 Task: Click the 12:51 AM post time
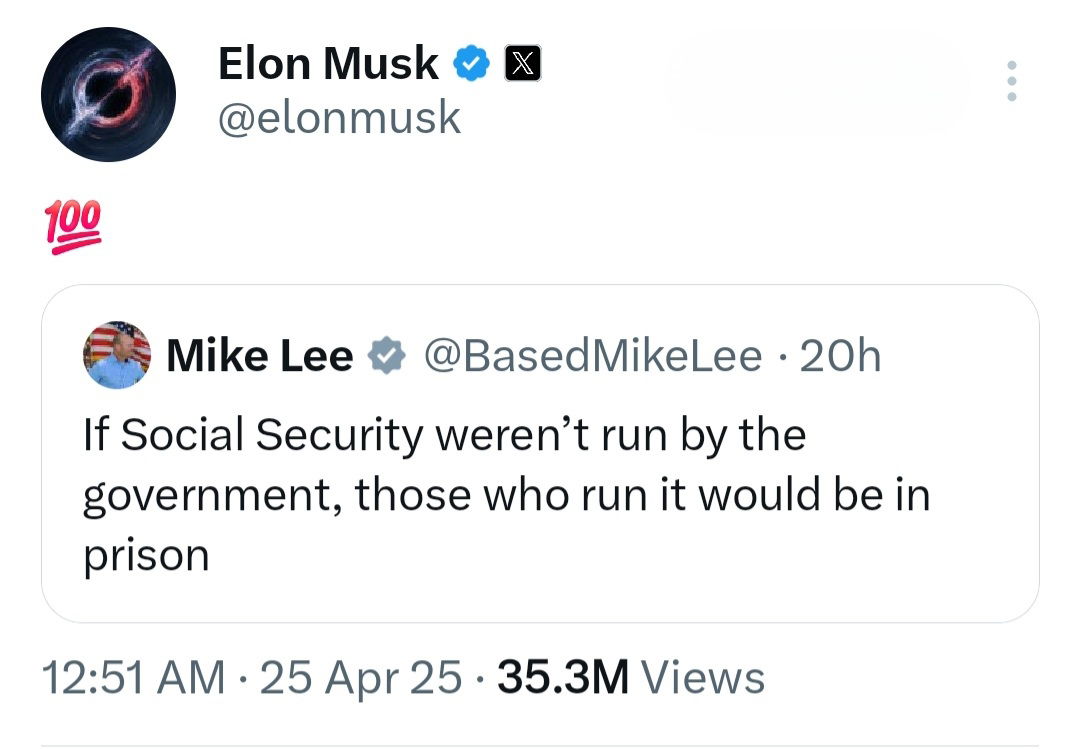(134, 678)
